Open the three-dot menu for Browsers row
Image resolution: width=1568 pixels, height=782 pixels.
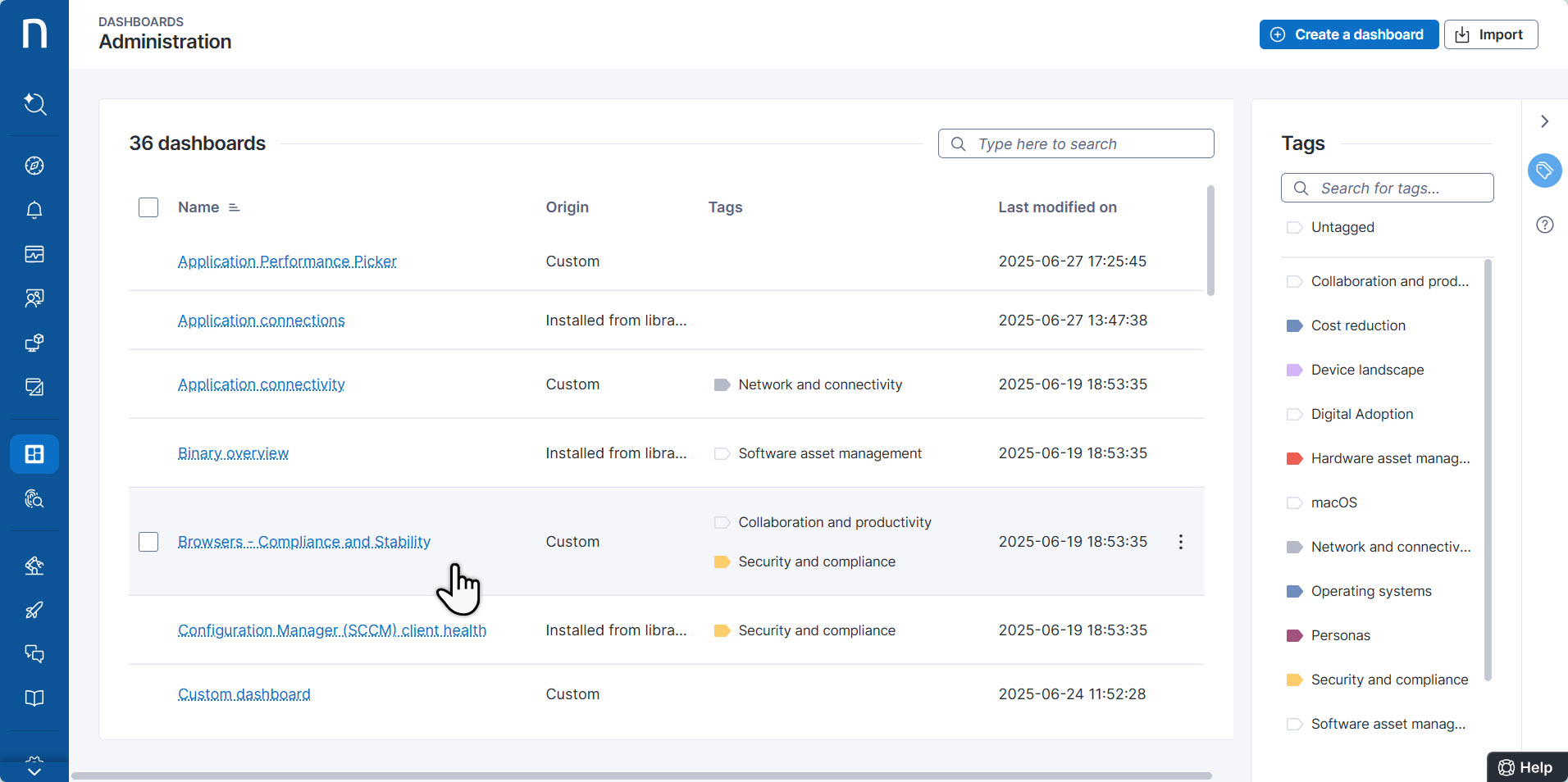tap(1180, 542)
